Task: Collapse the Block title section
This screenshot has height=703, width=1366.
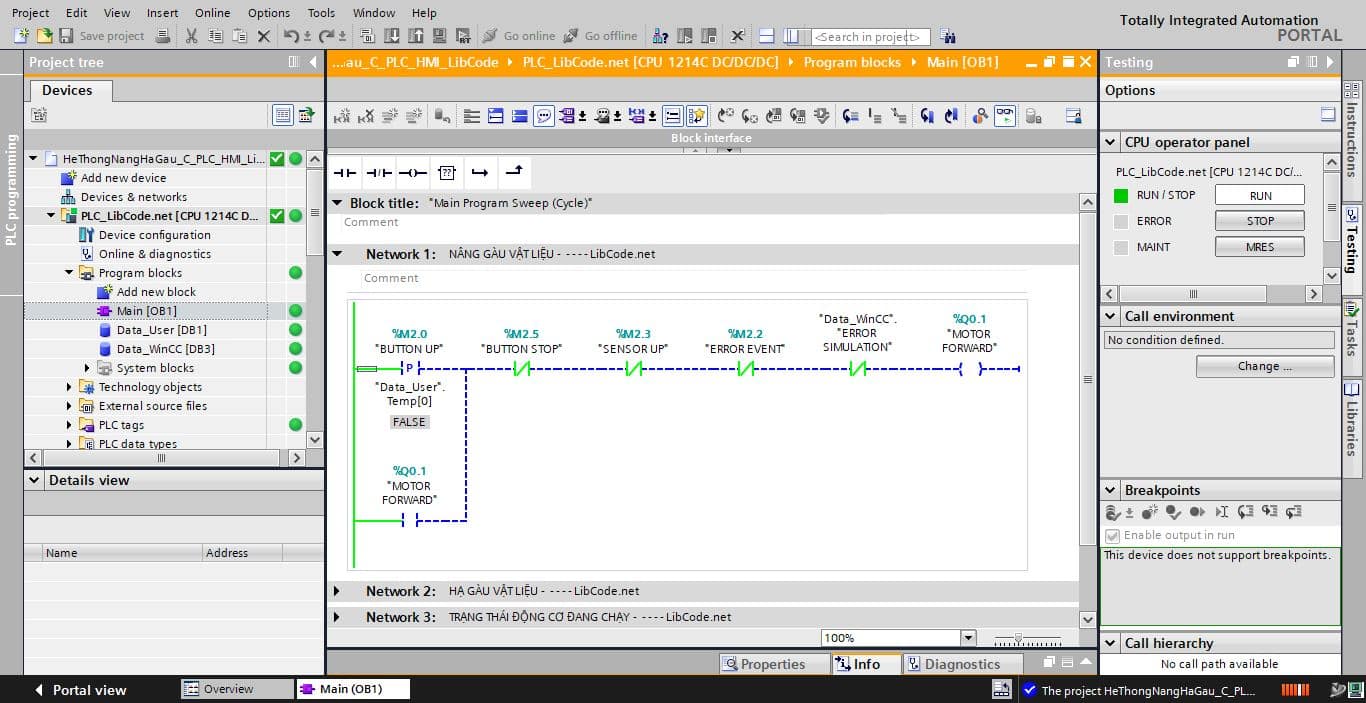Action: (337, 203)
